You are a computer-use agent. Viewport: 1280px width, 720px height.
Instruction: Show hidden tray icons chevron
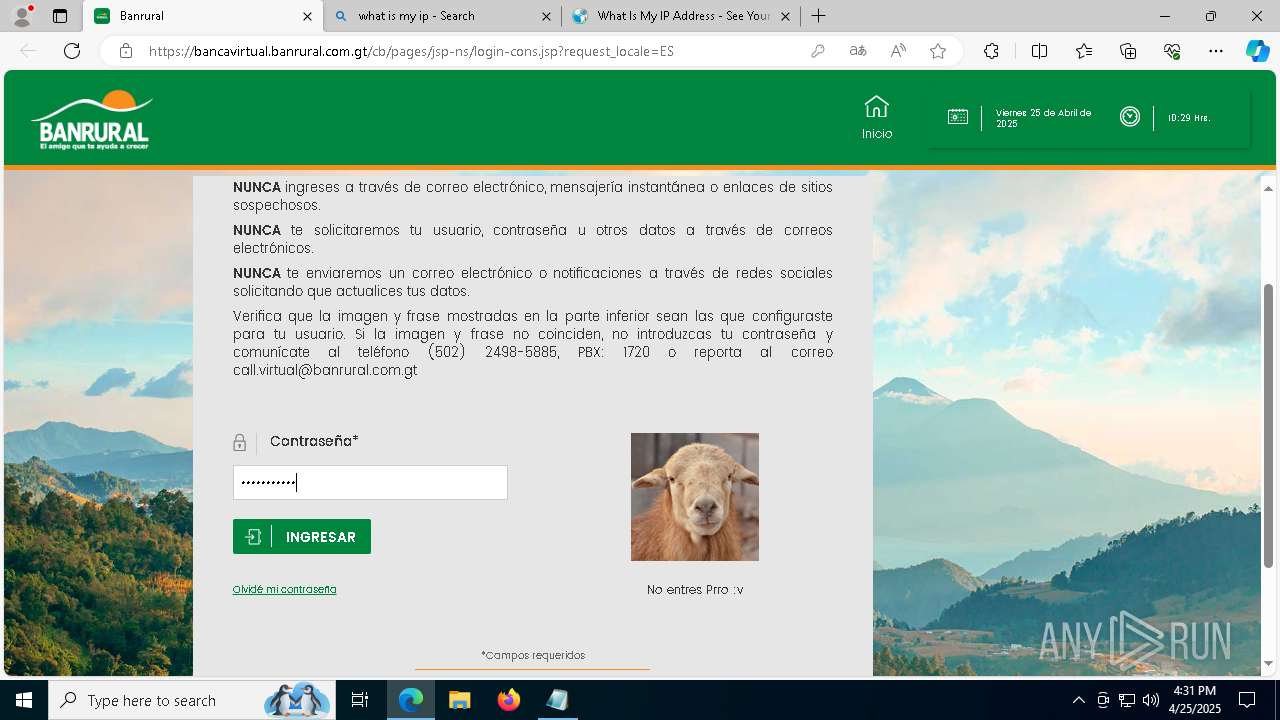(x=1078, y=700)
